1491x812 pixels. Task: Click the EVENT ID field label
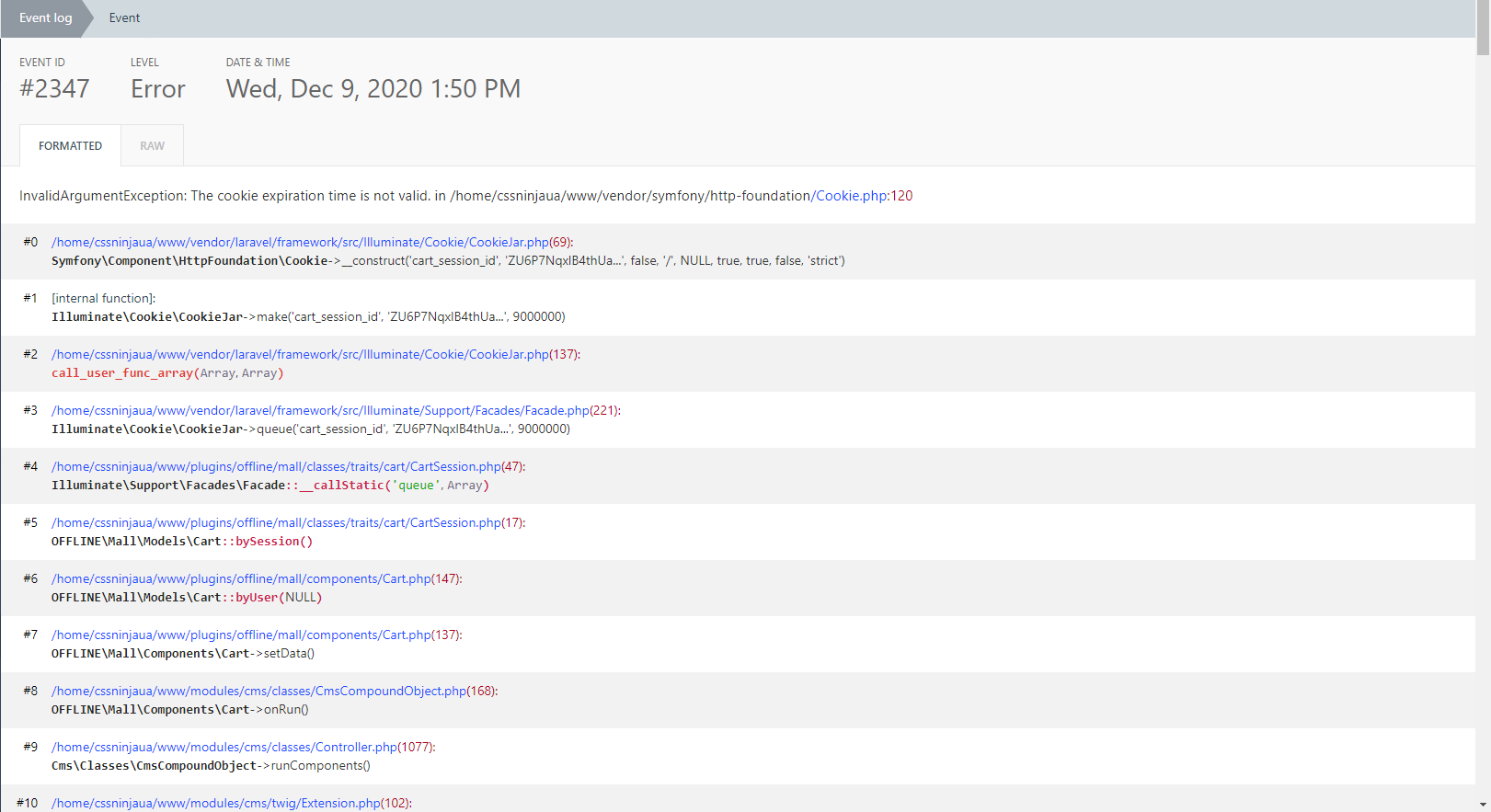coord(42,63)
